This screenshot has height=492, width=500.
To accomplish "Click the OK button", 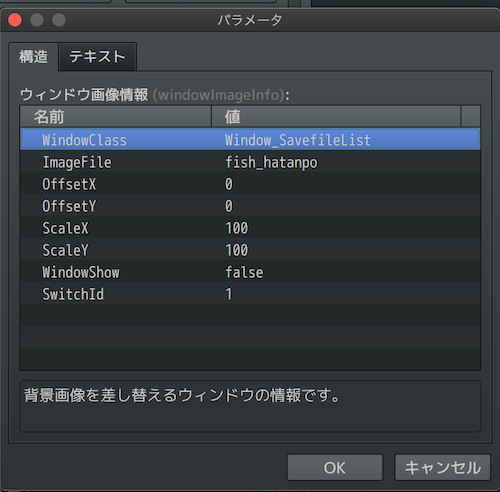I will point(335,467).
